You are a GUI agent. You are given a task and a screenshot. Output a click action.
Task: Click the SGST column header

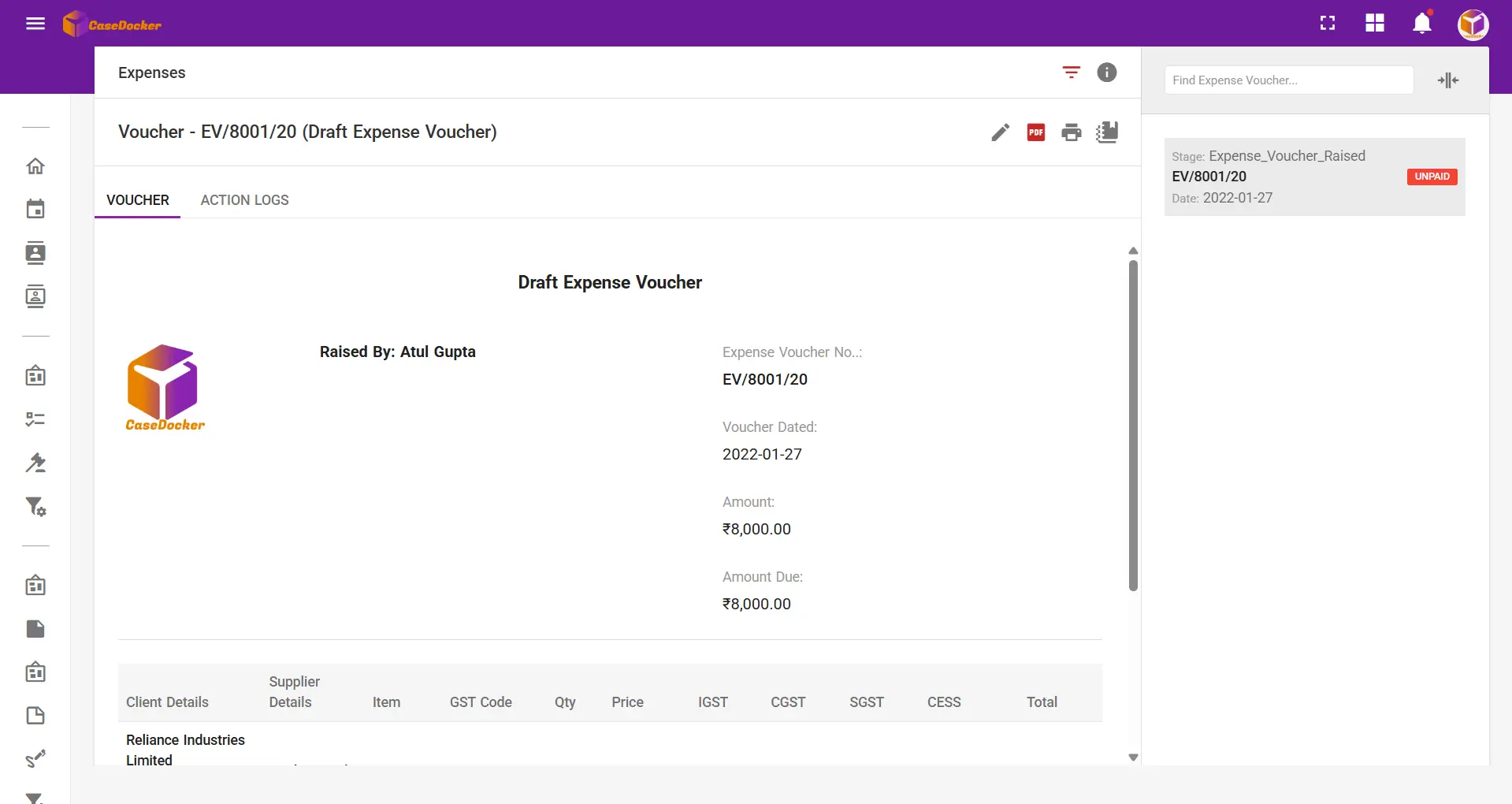click(x=867, y=702)
